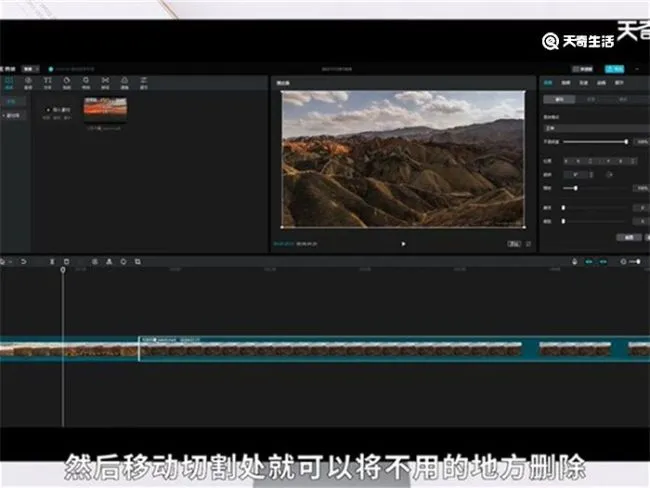Click the Opacity slider handle

coord(626,142)
